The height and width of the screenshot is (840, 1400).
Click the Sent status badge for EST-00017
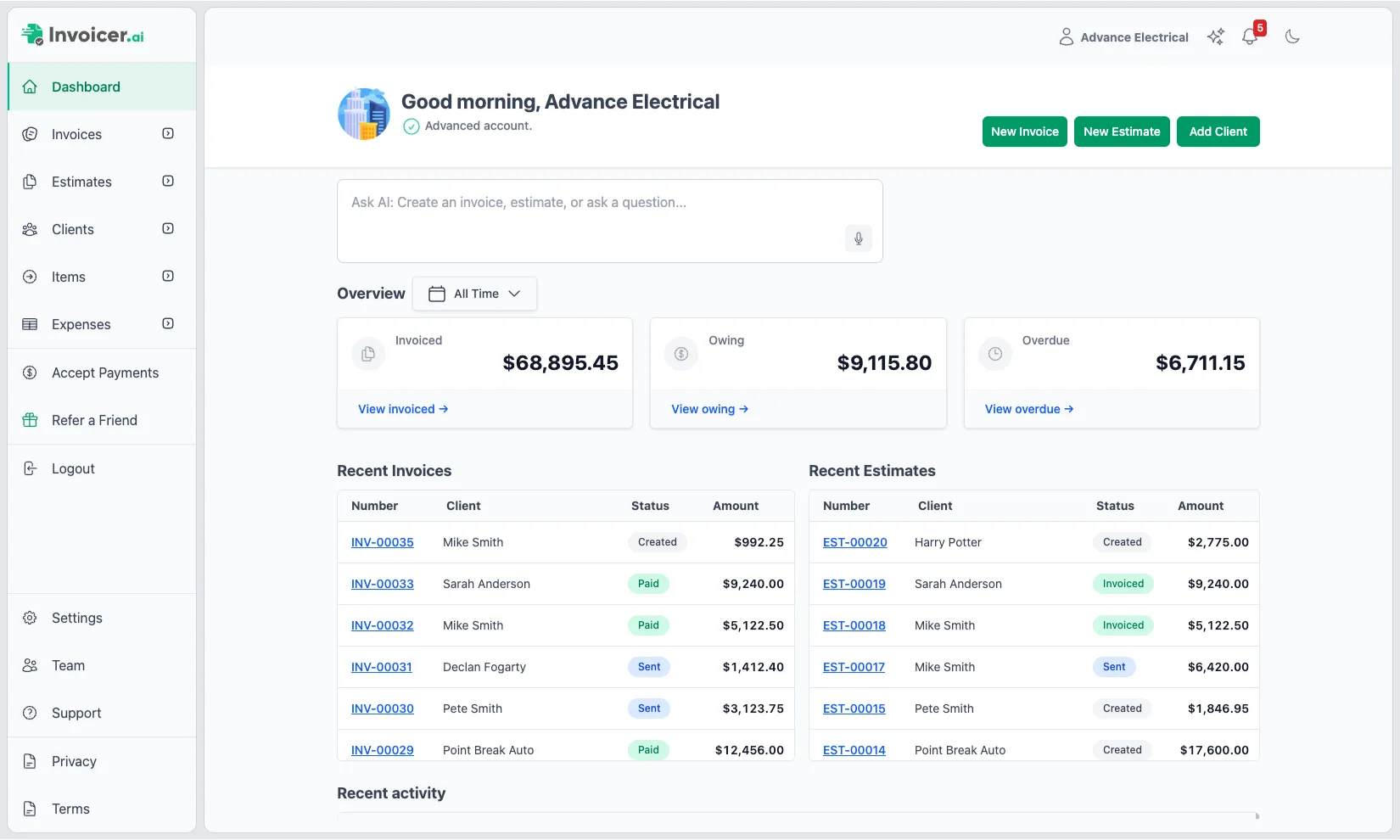coord(1114,667)
